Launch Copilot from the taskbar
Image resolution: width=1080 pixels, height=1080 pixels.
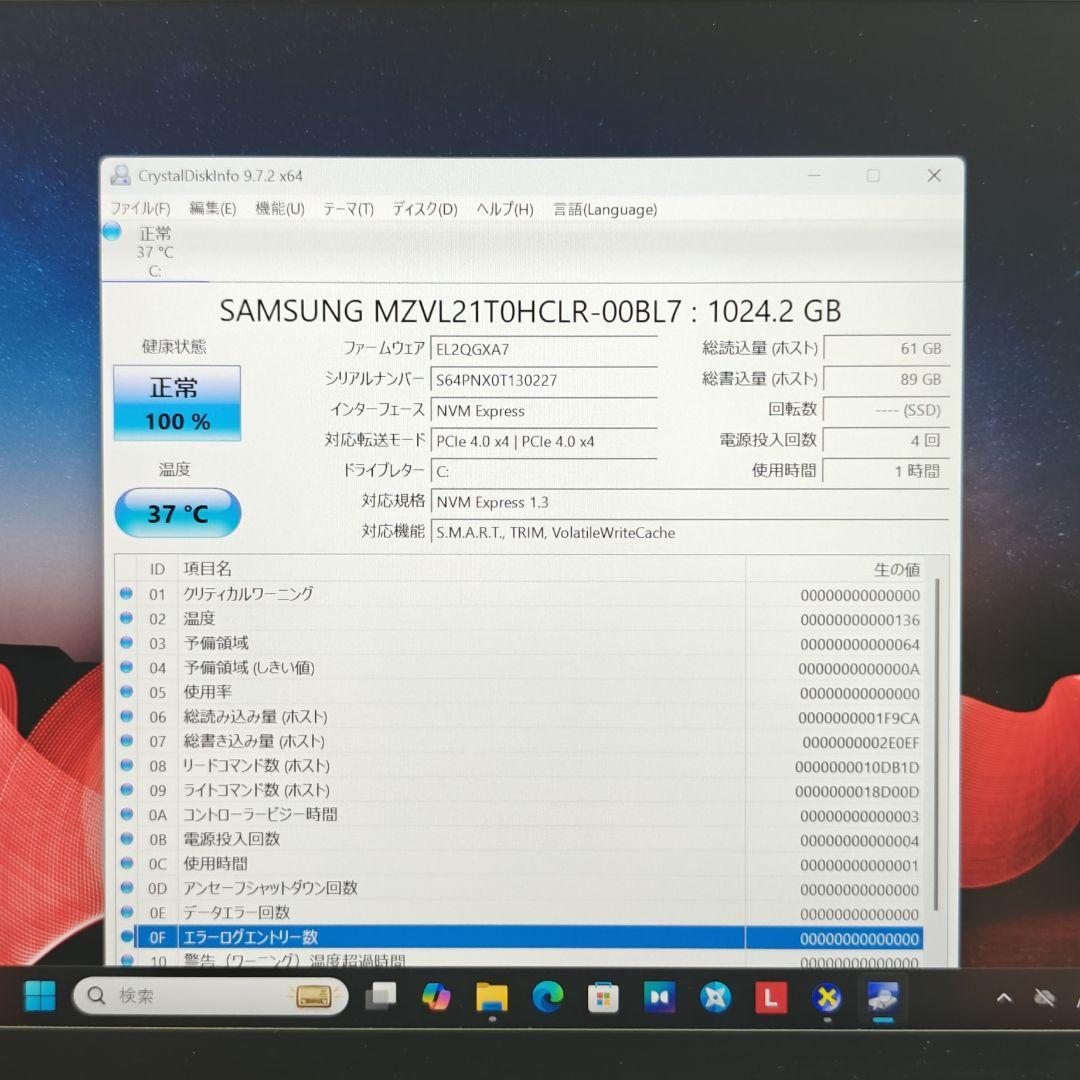437,996
